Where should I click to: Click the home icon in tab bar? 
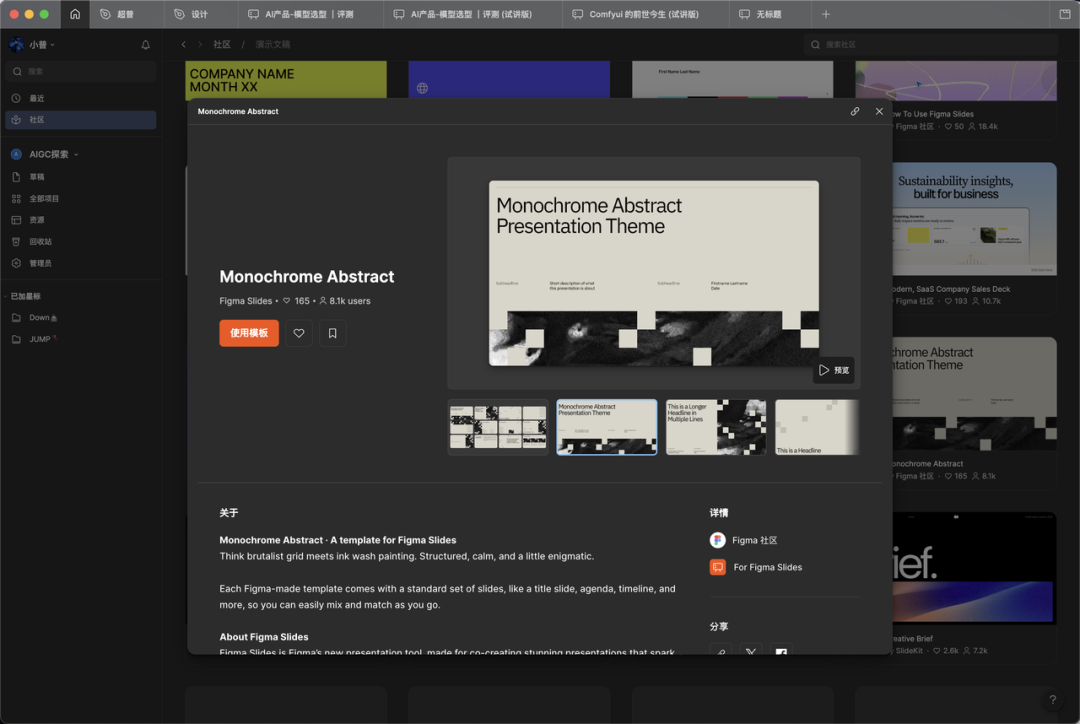pos(75,14)
